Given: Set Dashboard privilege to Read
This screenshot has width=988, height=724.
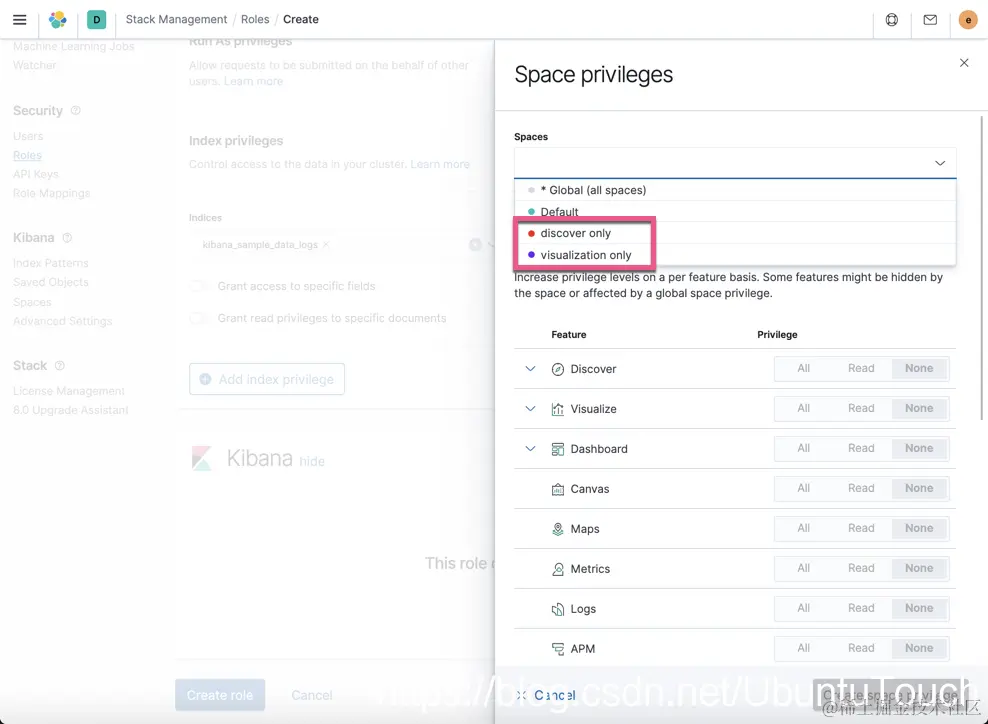Looking at the screenshot, I should click(861, 449).
